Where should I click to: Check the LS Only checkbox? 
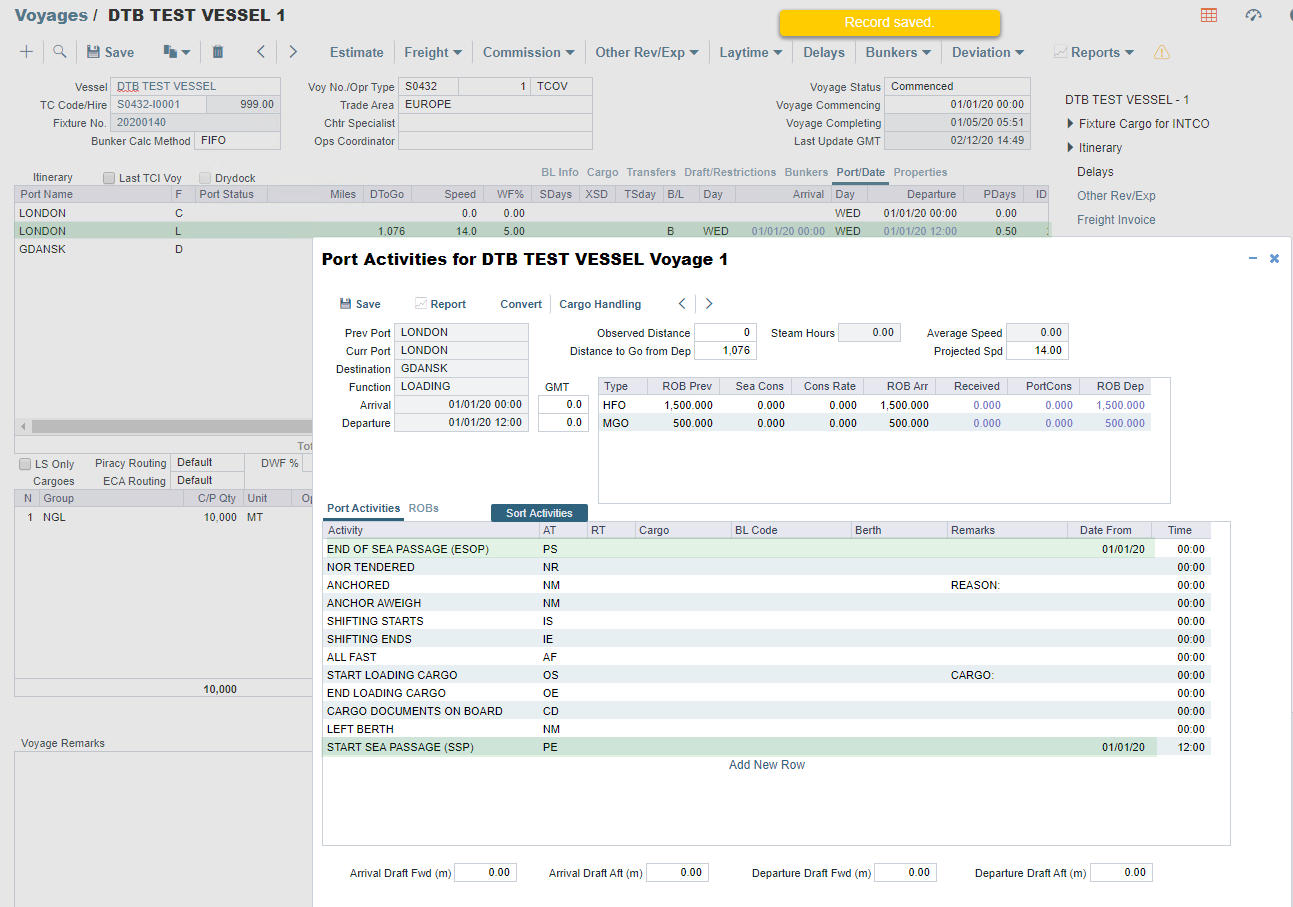[x=25, y=464]
